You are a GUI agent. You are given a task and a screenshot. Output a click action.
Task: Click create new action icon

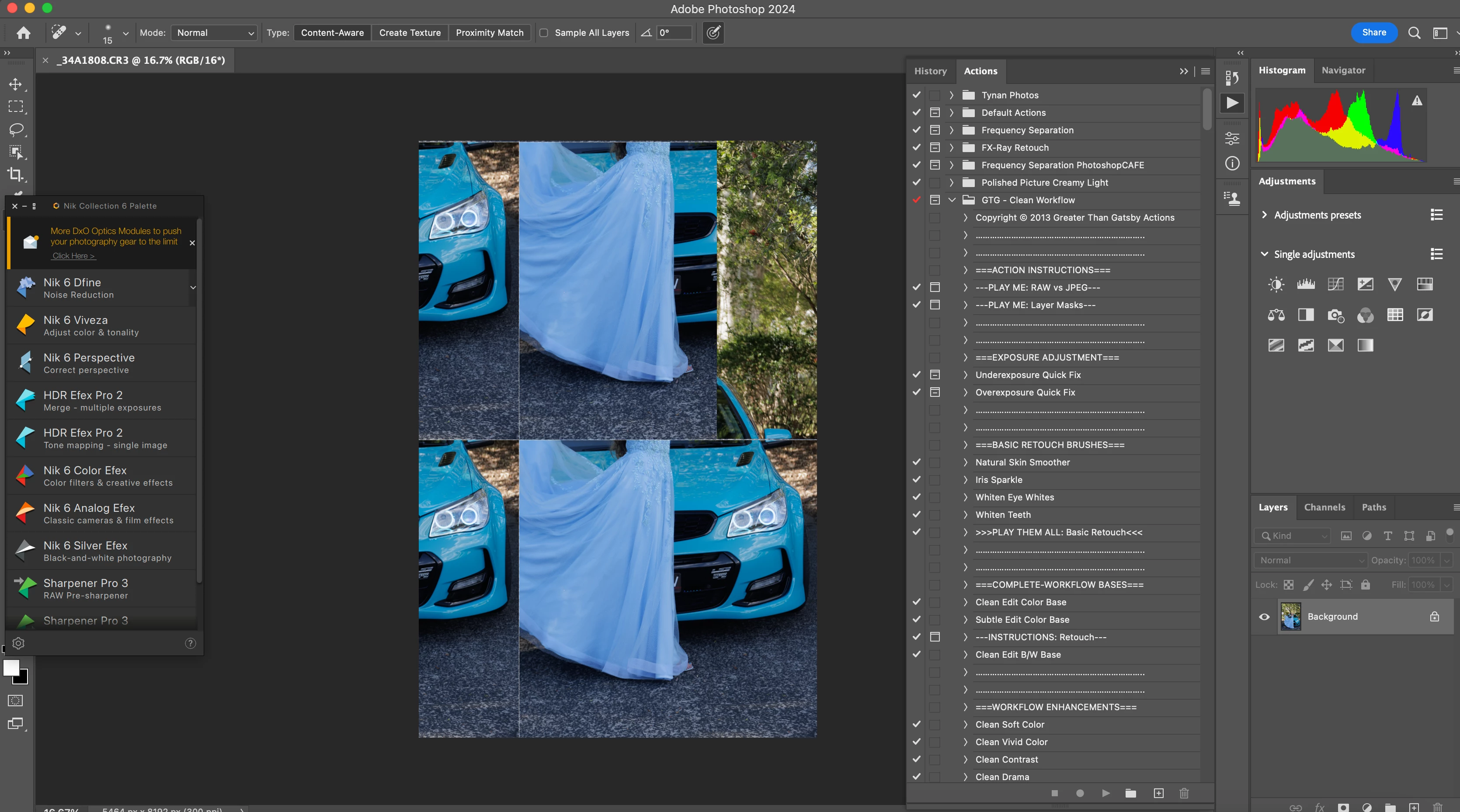pos(1158,793)
